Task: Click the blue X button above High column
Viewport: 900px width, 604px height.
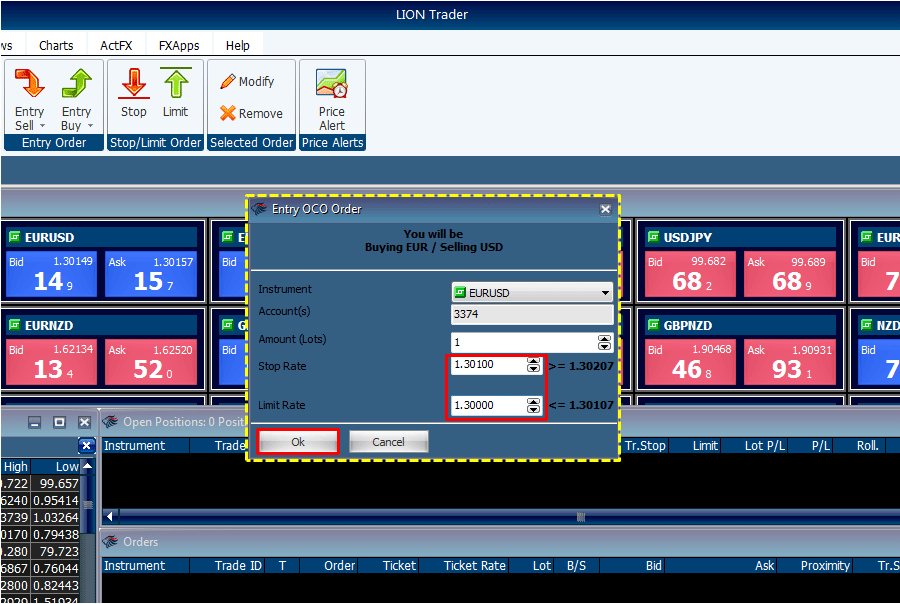Action: pos(86,446)
